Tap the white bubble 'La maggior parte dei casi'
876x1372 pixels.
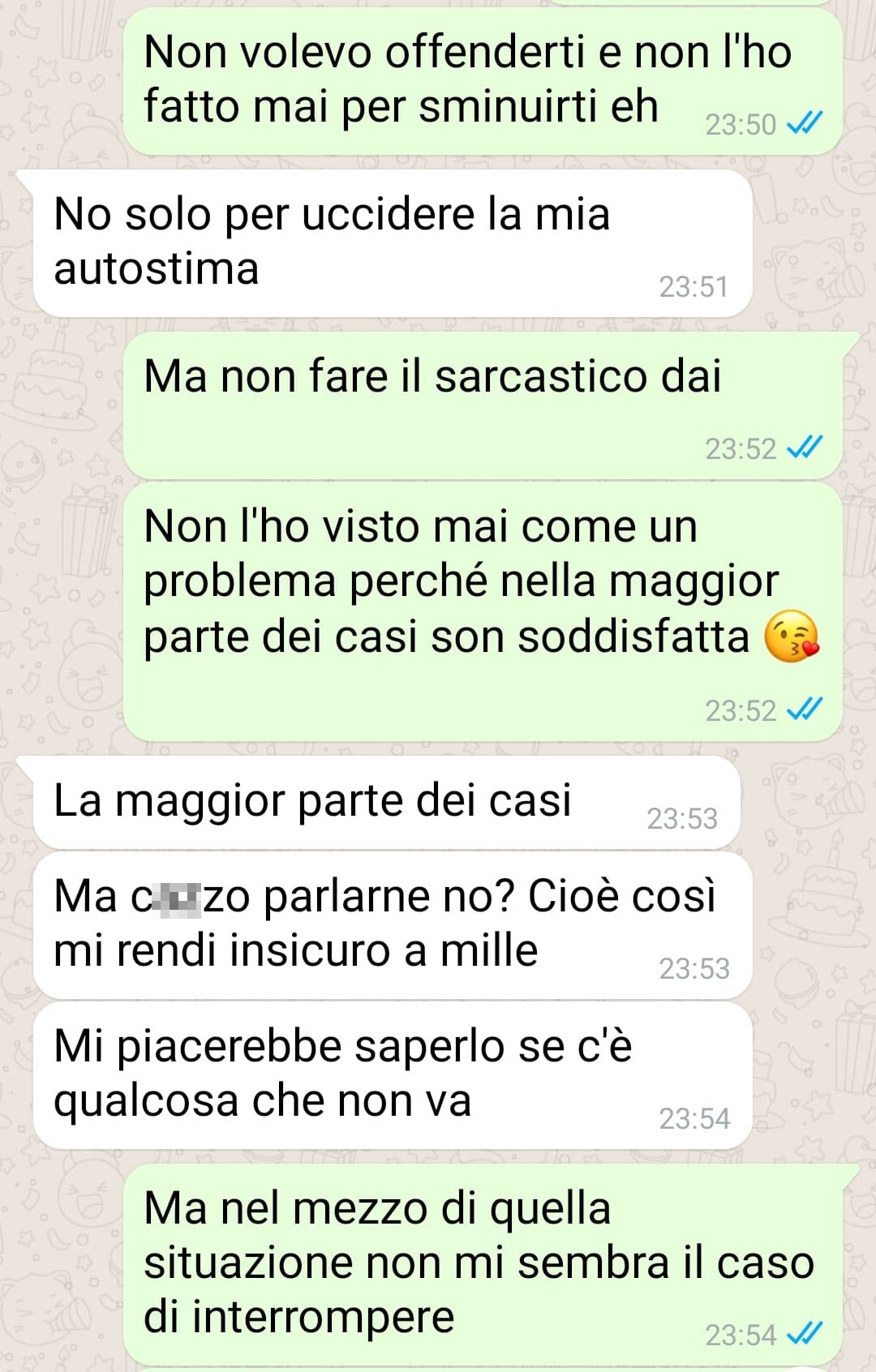click(x=387, y=803)
